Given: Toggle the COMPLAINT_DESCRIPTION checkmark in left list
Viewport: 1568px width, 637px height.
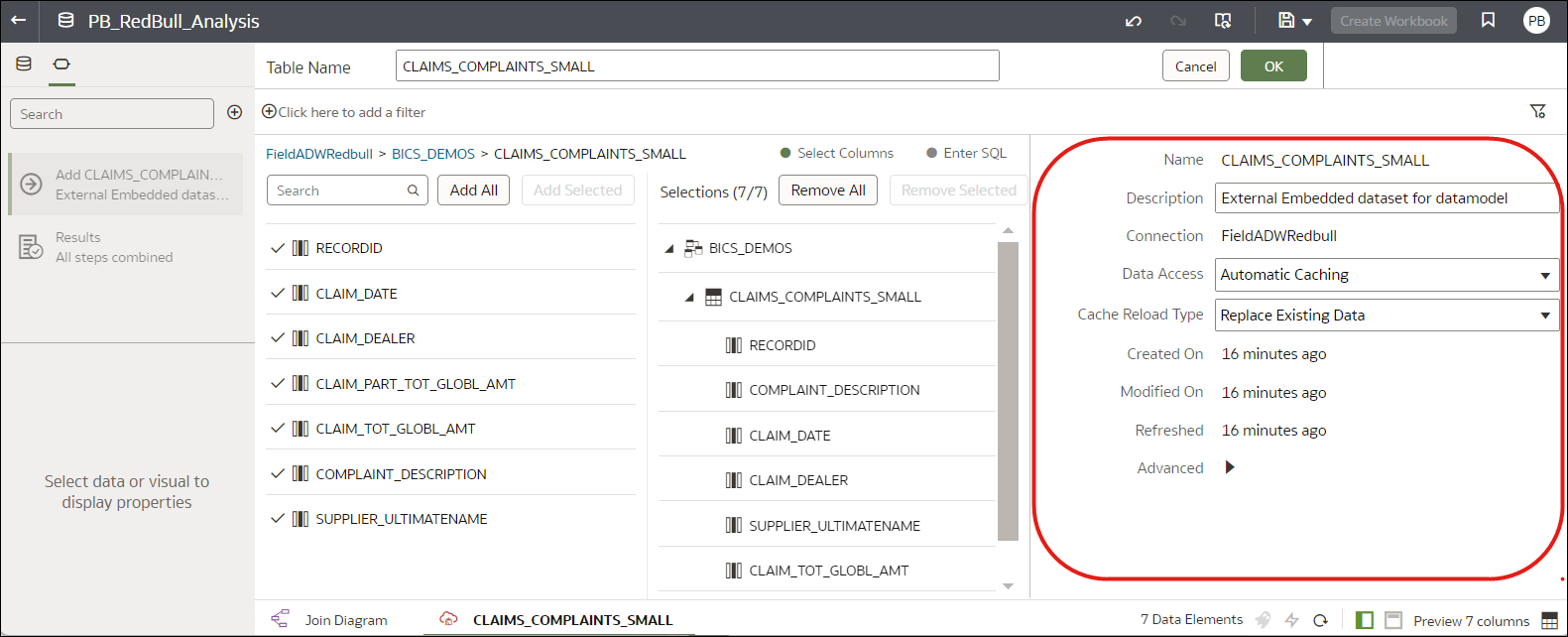Looking at the screenshot, I should click(278, 474).
